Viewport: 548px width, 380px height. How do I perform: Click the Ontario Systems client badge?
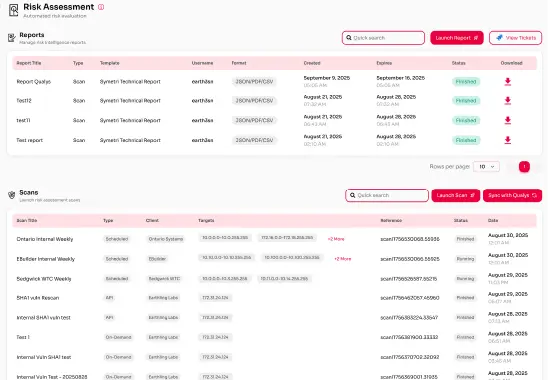pos(166,239)
